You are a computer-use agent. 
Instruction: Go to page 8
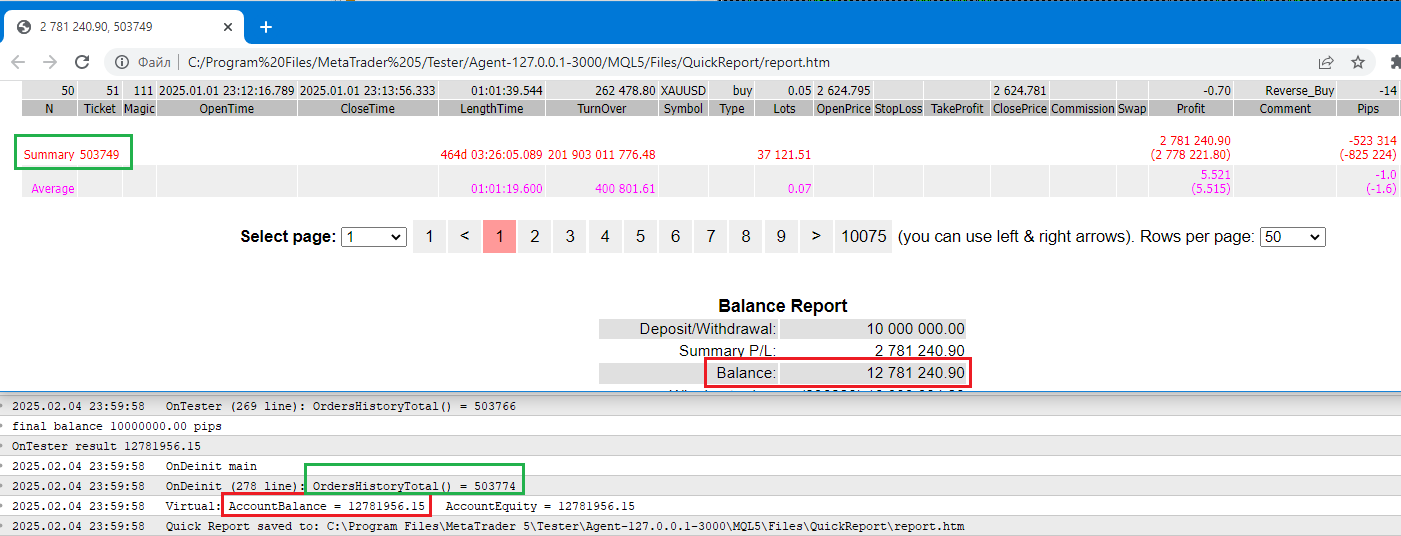click(746, 236)
